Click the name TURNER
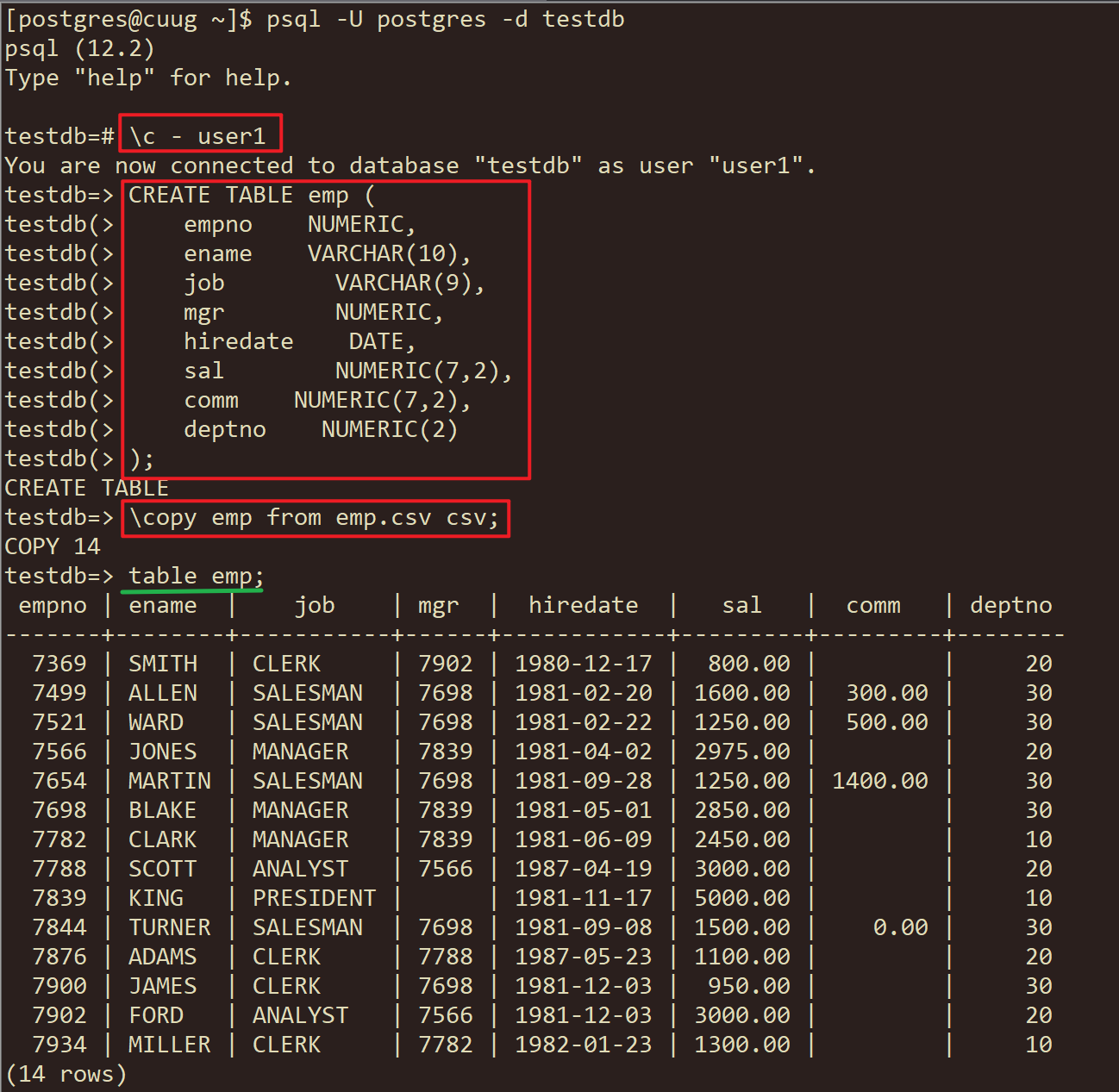The width and height of the screenshot is (1119, 1092). click(x=170, y=927)
